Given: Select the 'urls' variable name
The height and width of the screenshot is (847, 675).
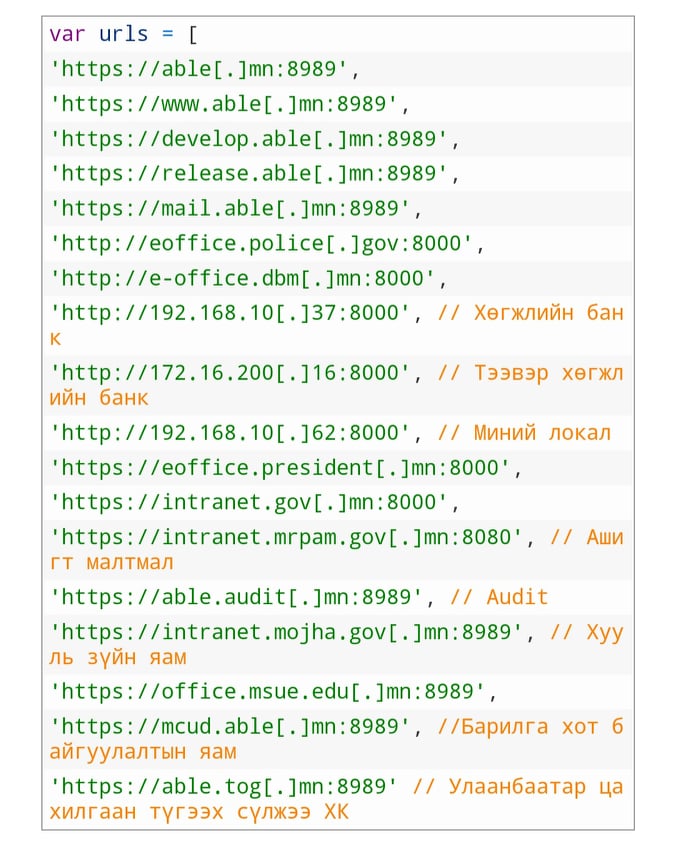Looking at the screenshot, I should 123,35.
